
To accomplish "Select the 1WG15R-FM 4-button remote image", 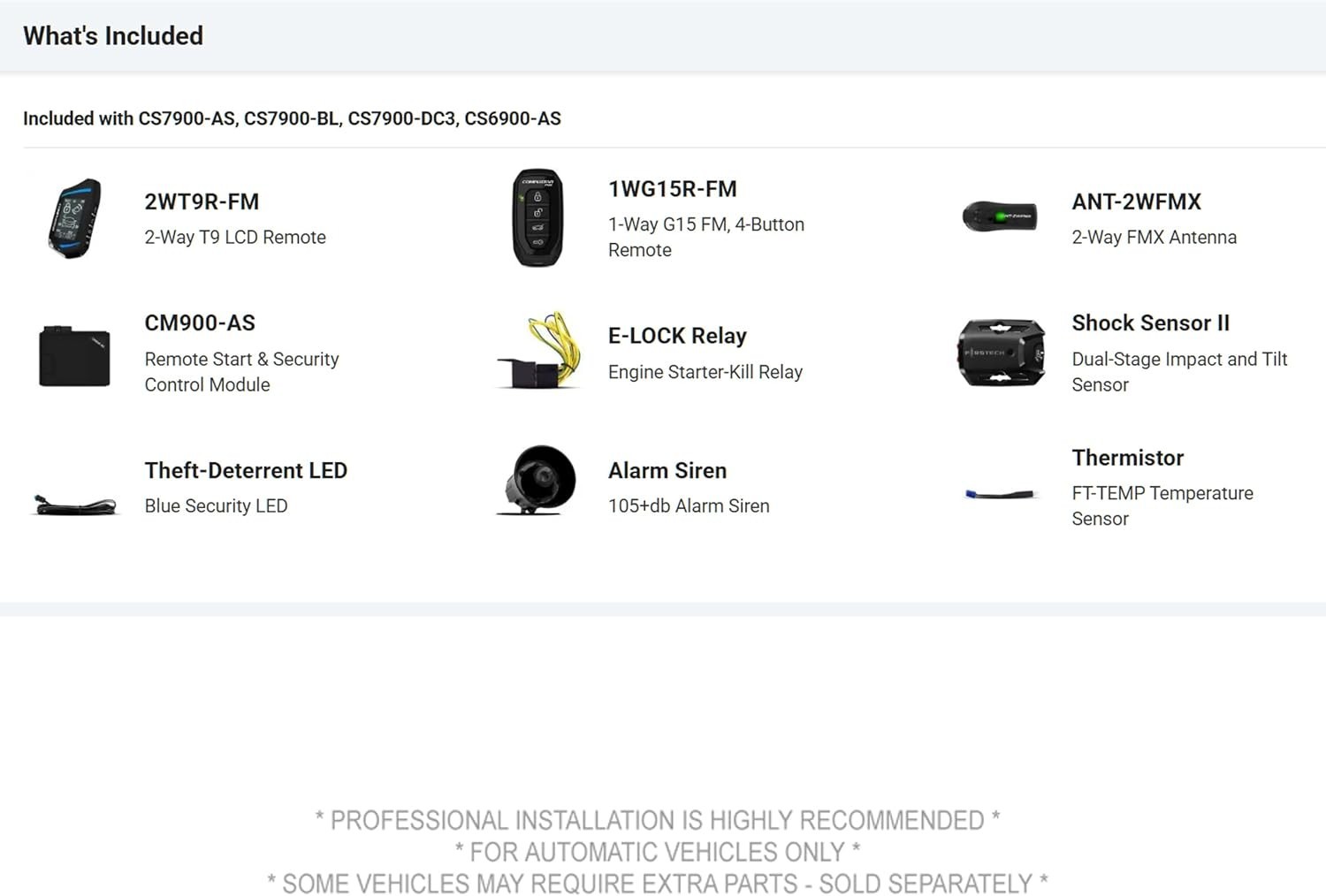I will [537, 218].
